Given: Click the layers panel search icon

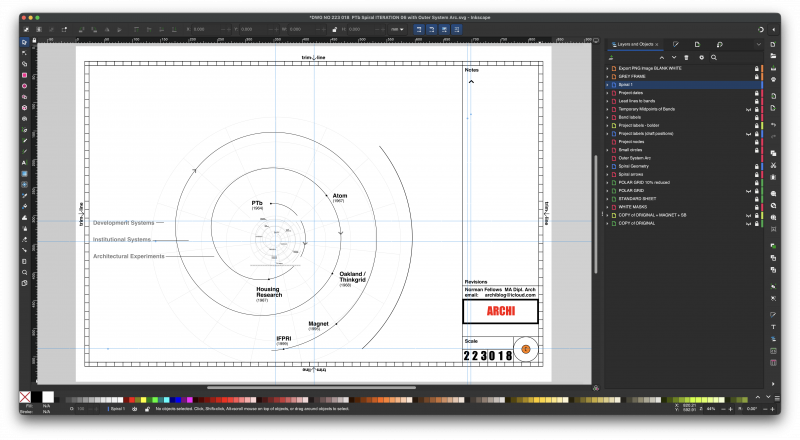Looking at the screenshot, I should click(x=713, y=57).
